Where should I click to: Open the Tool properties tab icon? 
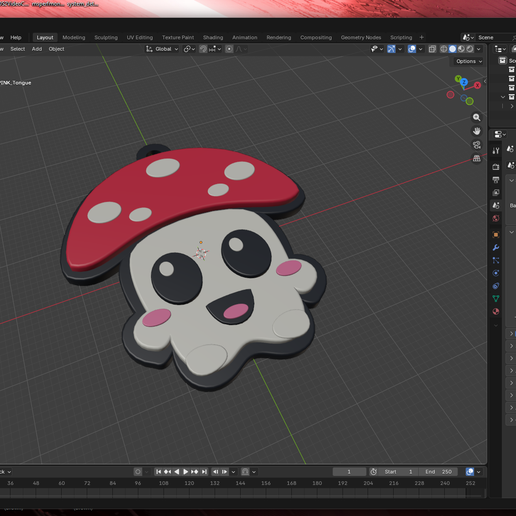[496, 151]
